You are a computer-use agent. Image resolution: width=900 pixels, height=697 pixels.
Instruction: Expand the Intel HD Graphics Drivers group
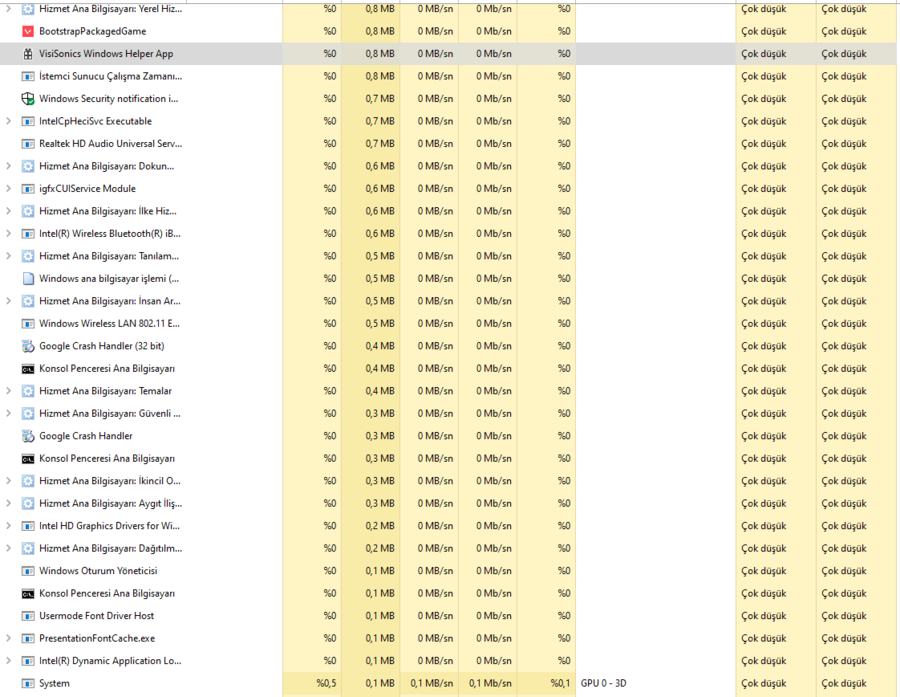point(8,525)
